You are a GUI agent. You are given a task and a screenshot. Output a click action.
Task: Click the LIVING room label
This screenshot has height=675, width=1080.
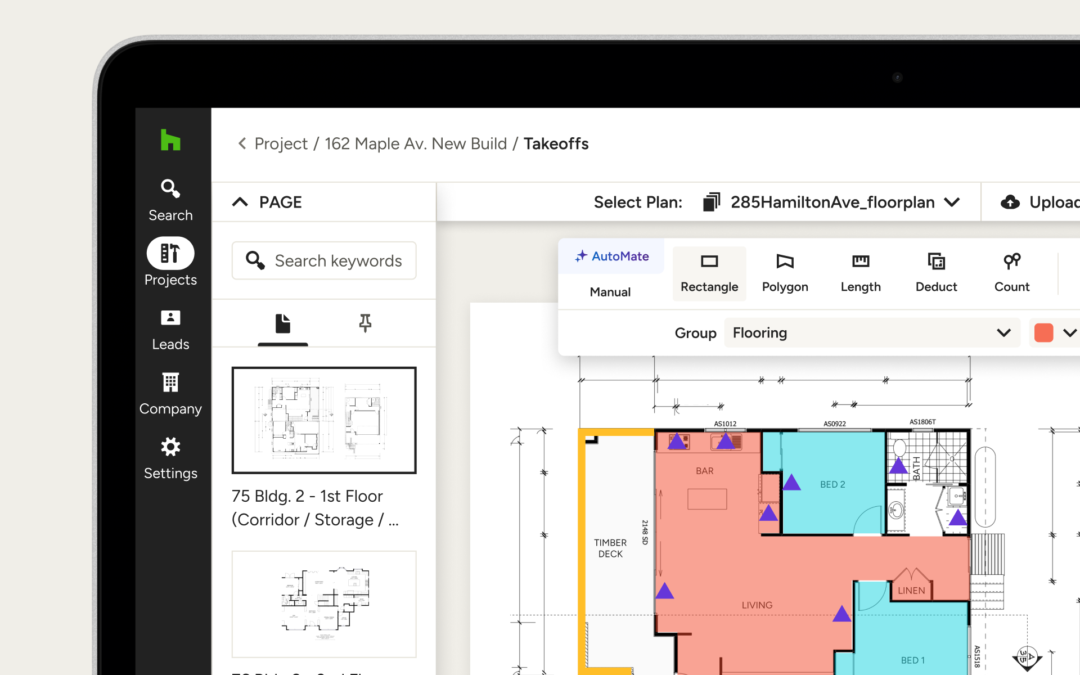click(757, 605)
